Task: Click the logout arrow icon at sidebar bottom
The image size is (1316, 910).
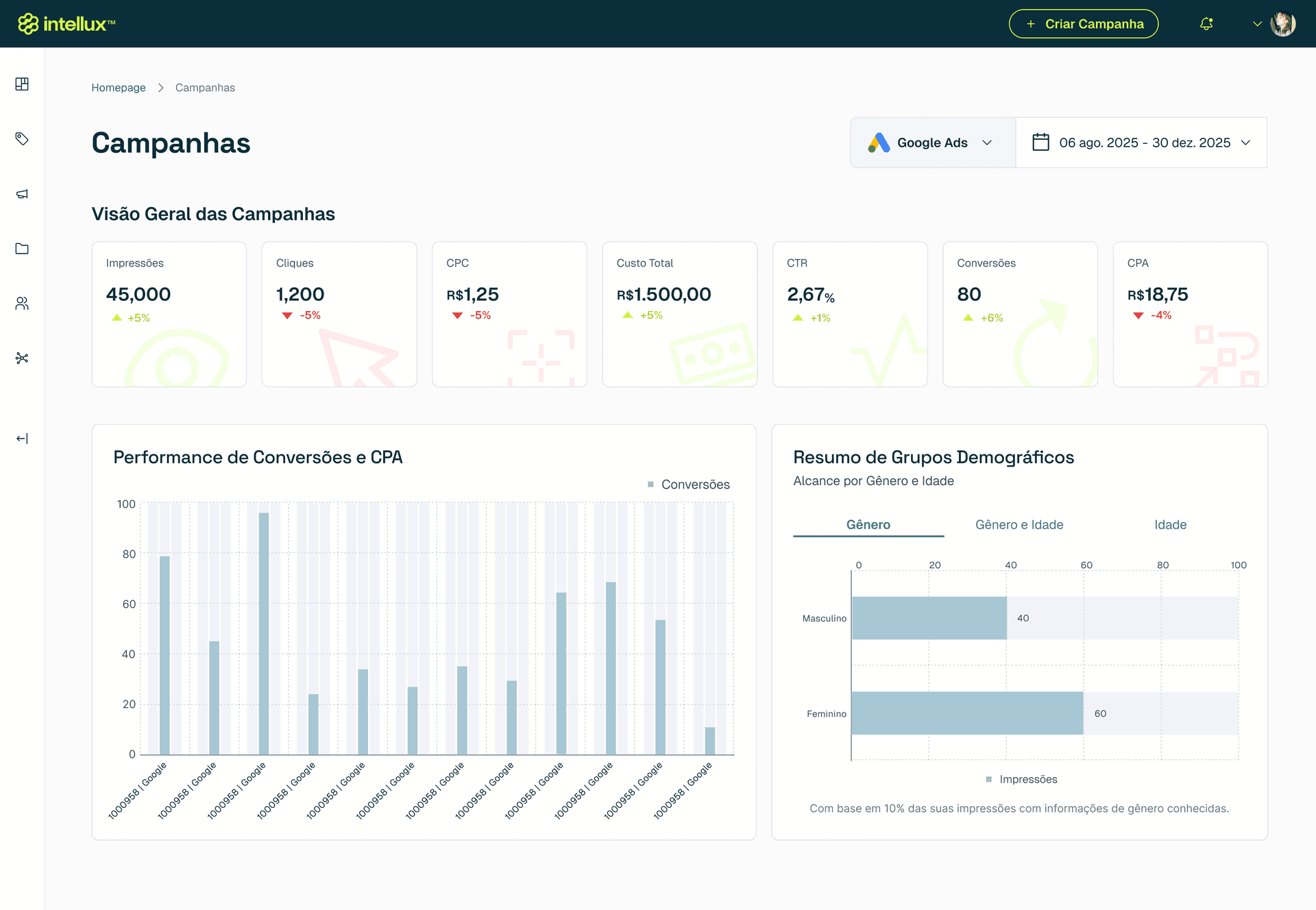Action: [x=22, y=439]
